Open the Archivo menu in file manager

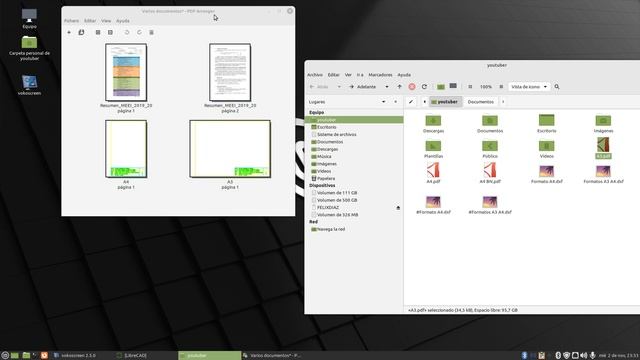[315, 75]
